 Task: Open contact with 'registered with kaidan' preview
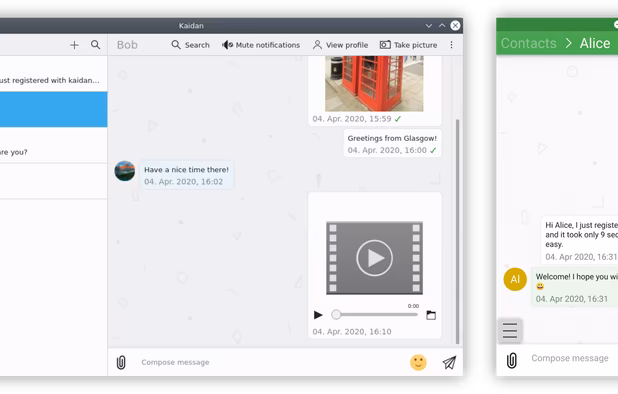click(x=54, y=74)
